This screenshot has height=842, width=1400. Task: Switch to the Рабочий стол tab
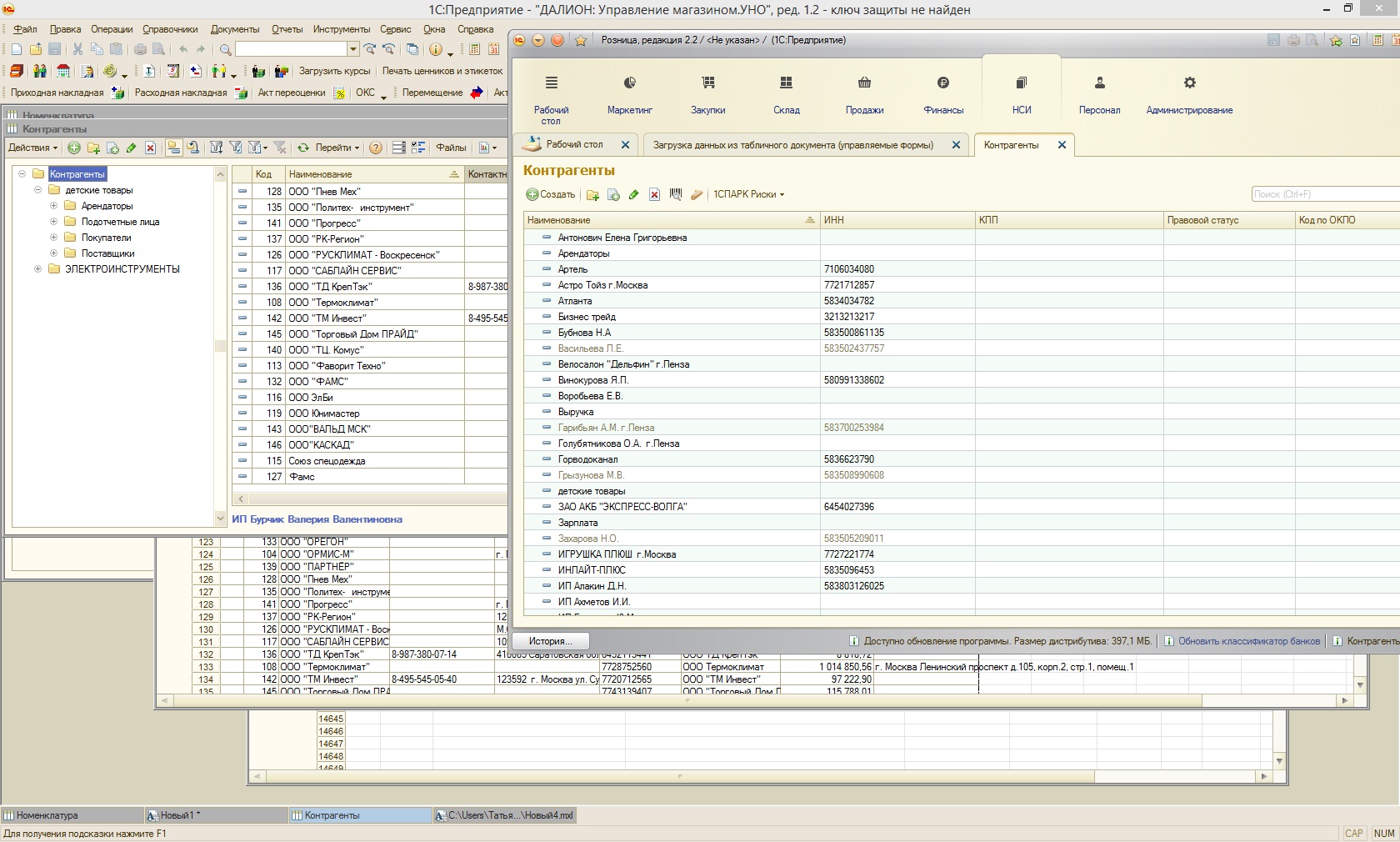[575, 144]
